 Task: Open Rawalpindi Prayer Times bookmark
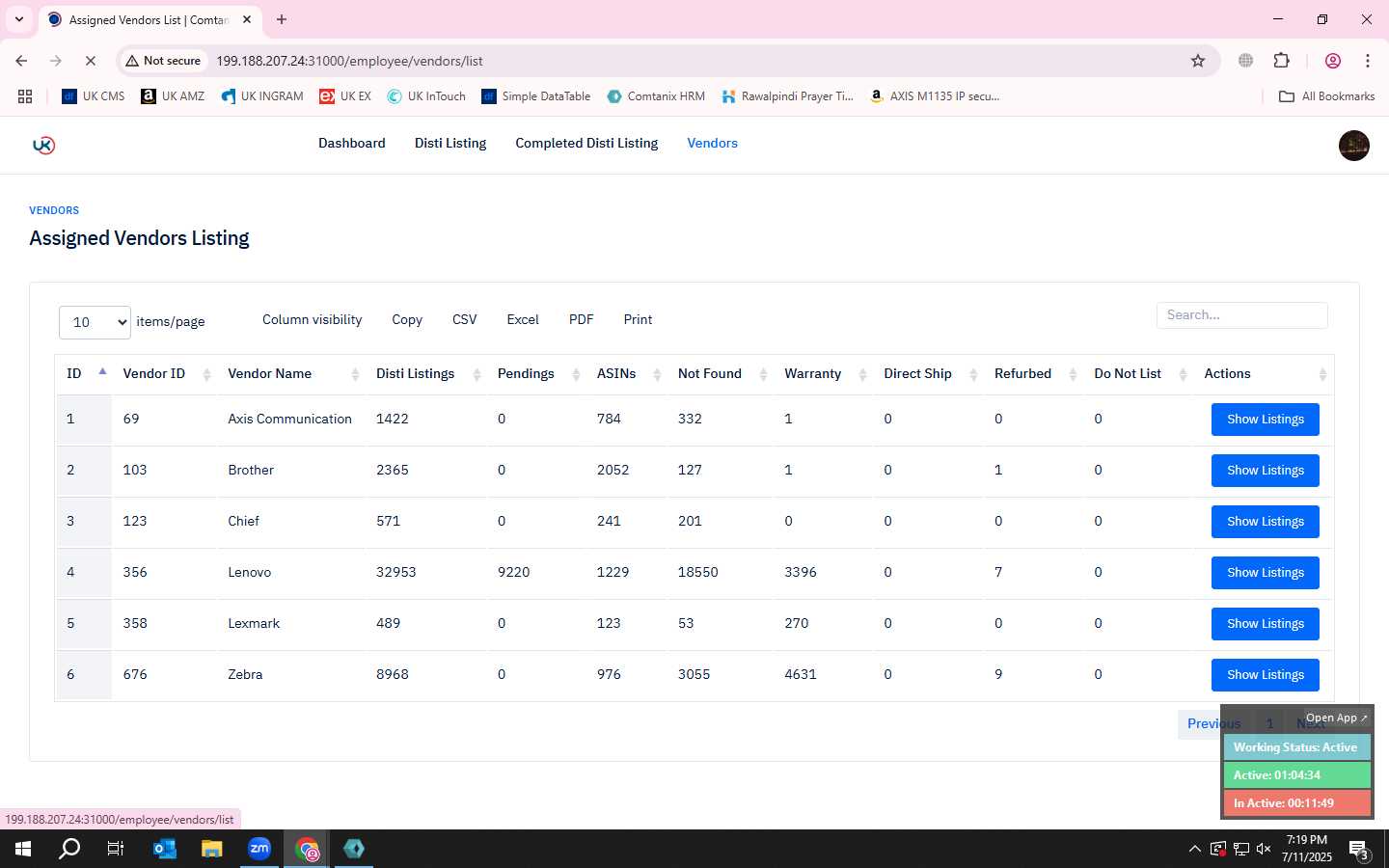[x=787, y=96]
